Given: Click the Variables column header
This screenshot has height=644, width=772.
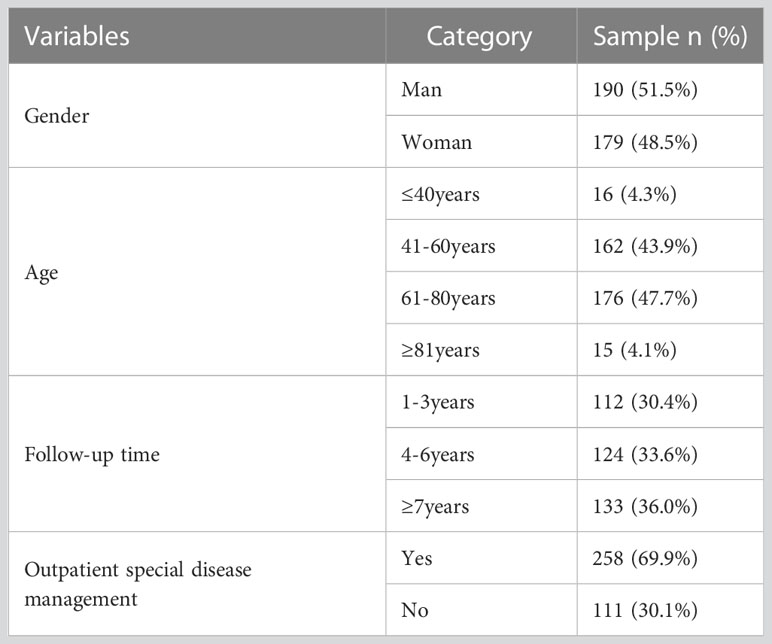Looking at the screenshot, I should pos(77,36).
